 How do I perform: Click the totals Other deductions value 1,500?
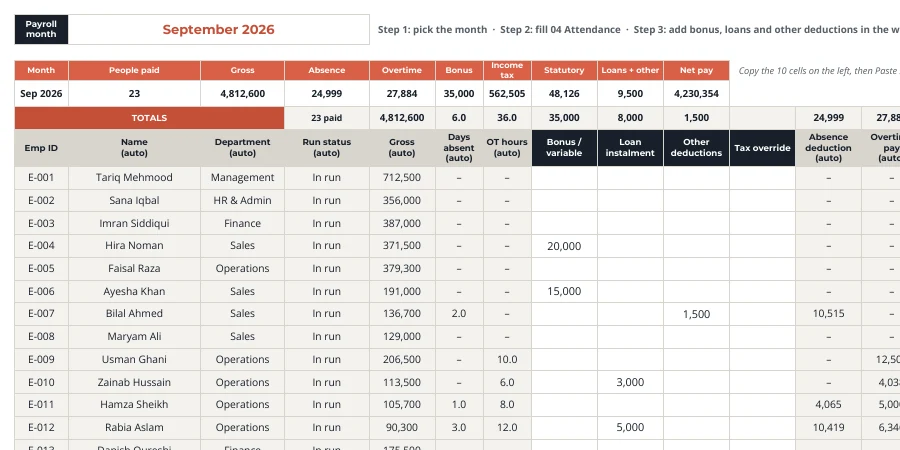coord(696,118)
